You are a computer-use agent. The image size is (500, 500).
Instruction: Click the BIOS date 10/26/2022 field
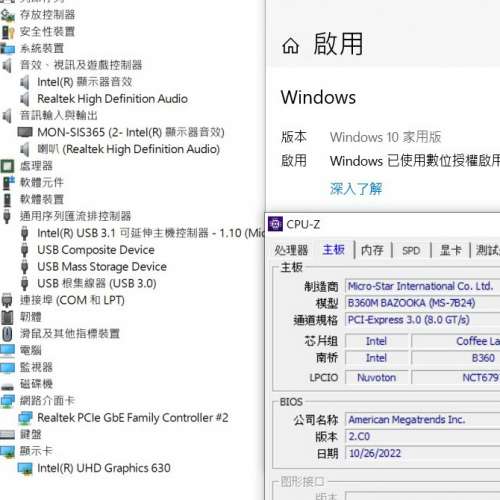point(422,453)
